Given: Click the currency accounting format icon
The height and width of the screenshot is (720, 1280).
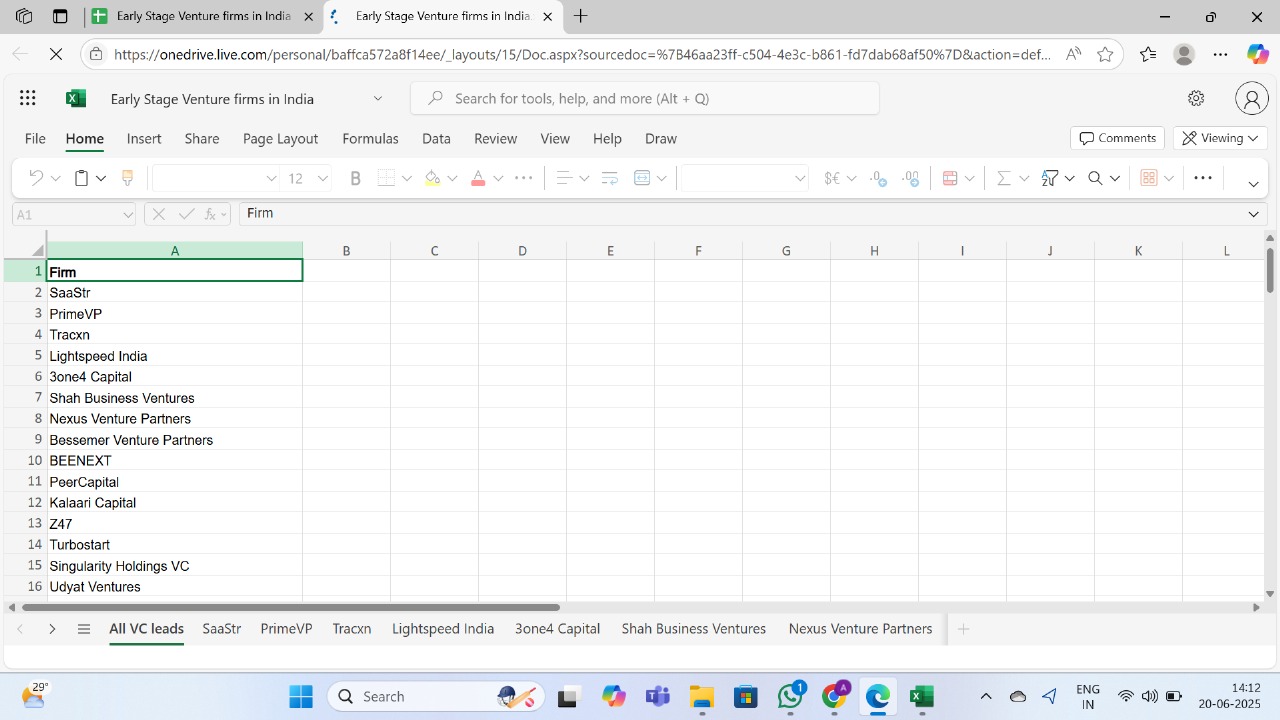Looking at the screenshot, I should (x=832, y=178).
